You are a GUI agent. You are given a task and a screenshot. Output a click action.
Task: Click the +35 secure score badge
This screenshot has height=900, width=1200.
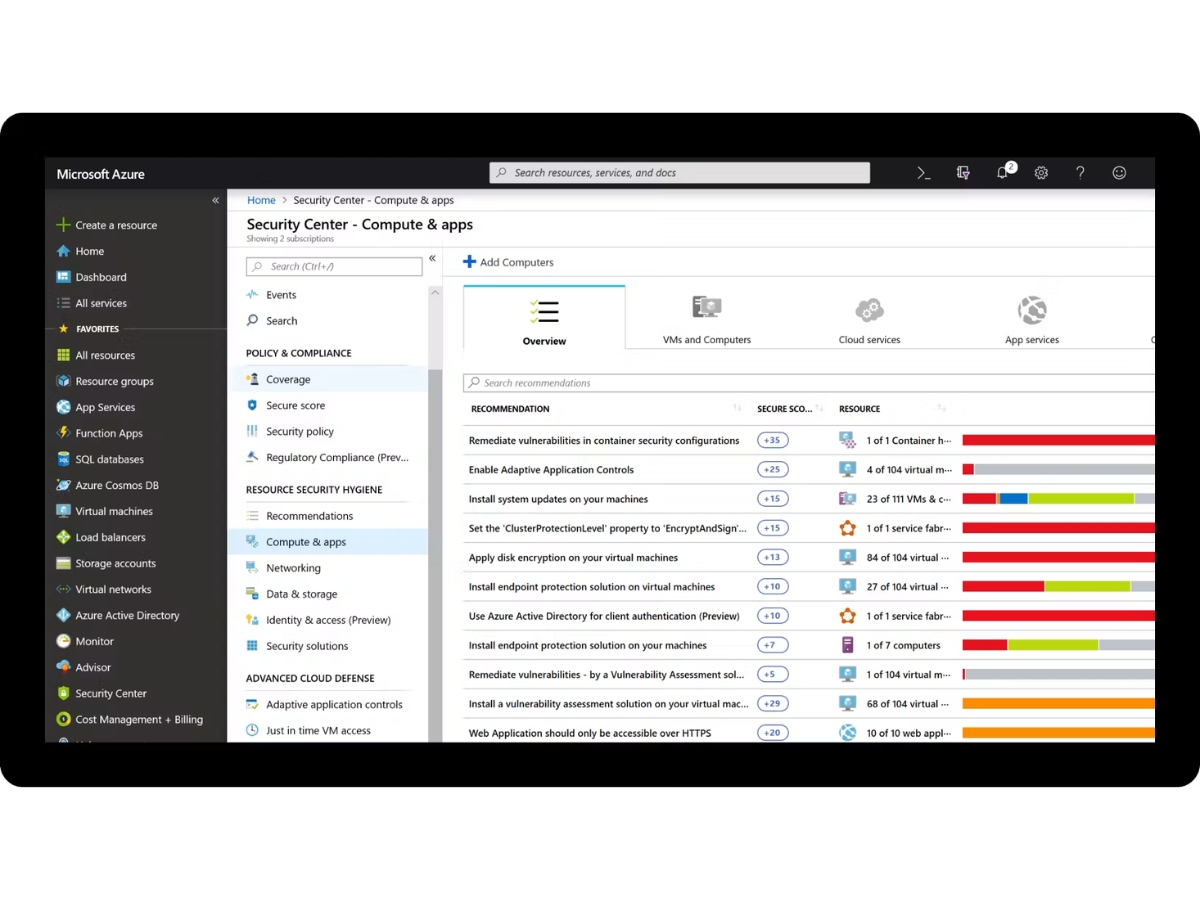point(772,440)
